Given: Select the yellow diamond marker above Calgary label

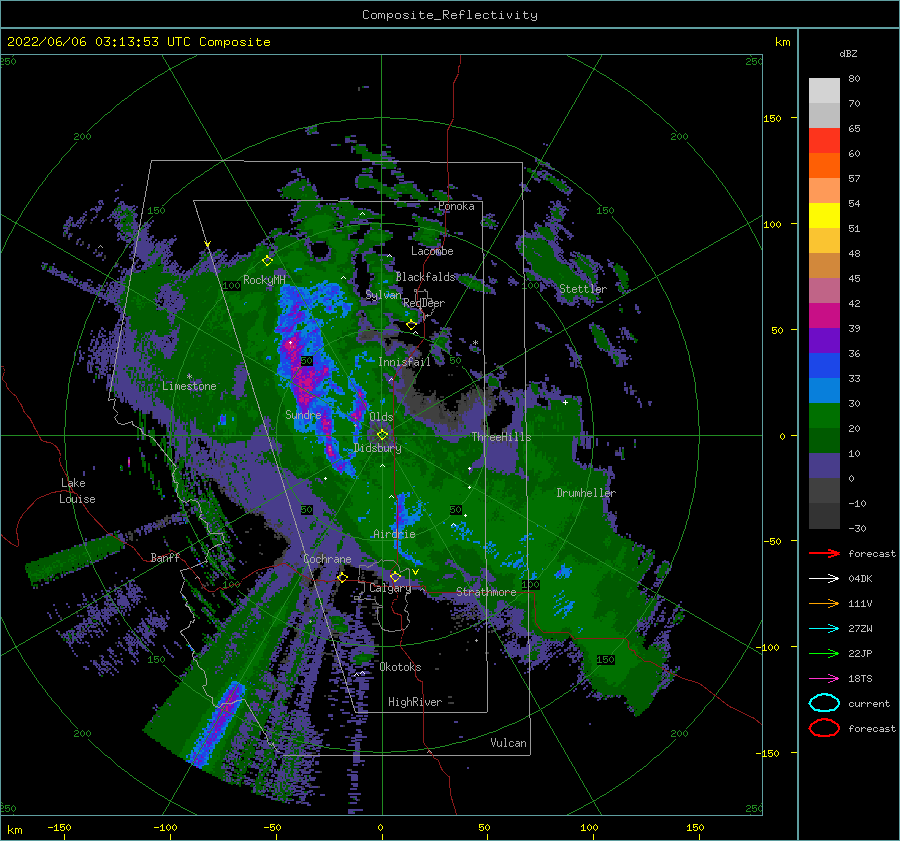Looking at the screenshot, I should coord(395,576).
